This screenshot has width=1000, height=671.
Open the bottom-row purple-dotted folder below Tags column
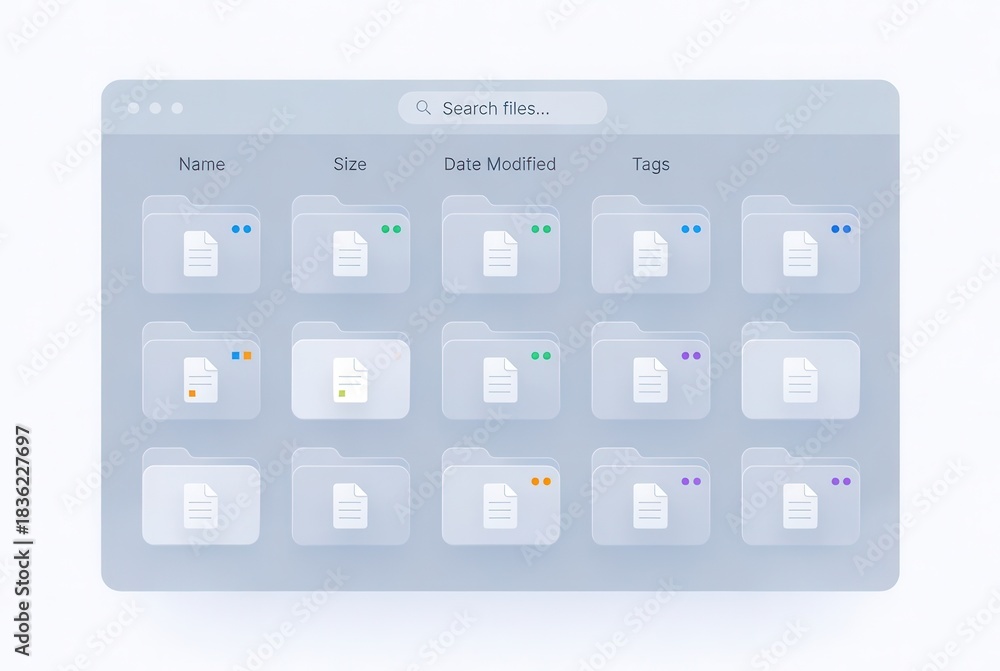[651, 496]
